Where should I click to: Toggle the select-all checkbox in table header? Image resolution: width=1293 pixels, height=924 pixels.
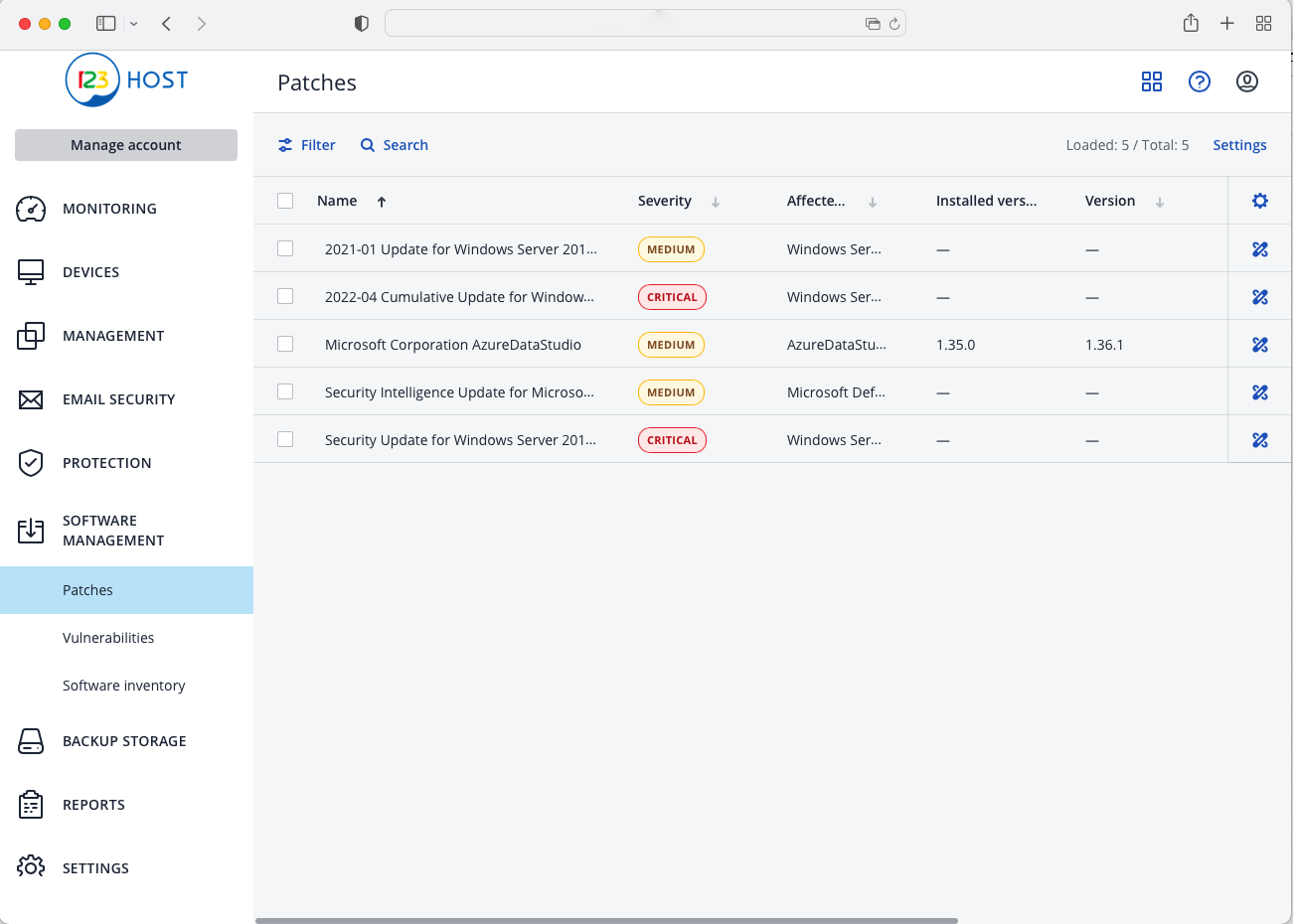click(x=285, y=201)
